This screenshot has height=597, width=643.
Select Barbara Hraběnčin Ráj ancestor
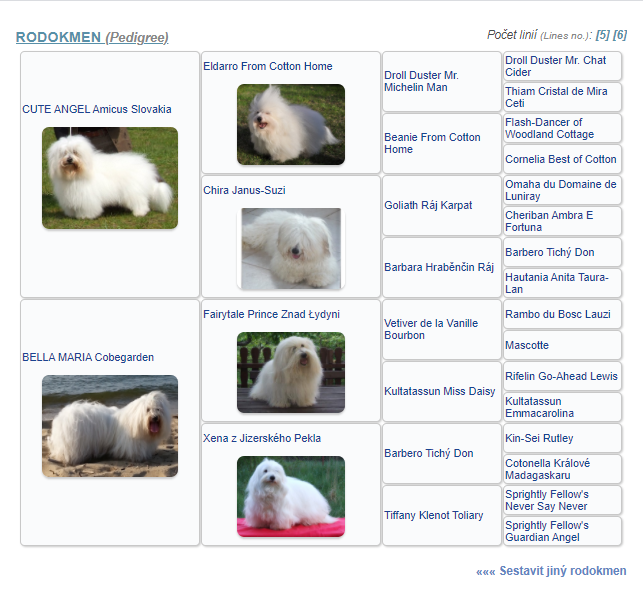(439, 267)
